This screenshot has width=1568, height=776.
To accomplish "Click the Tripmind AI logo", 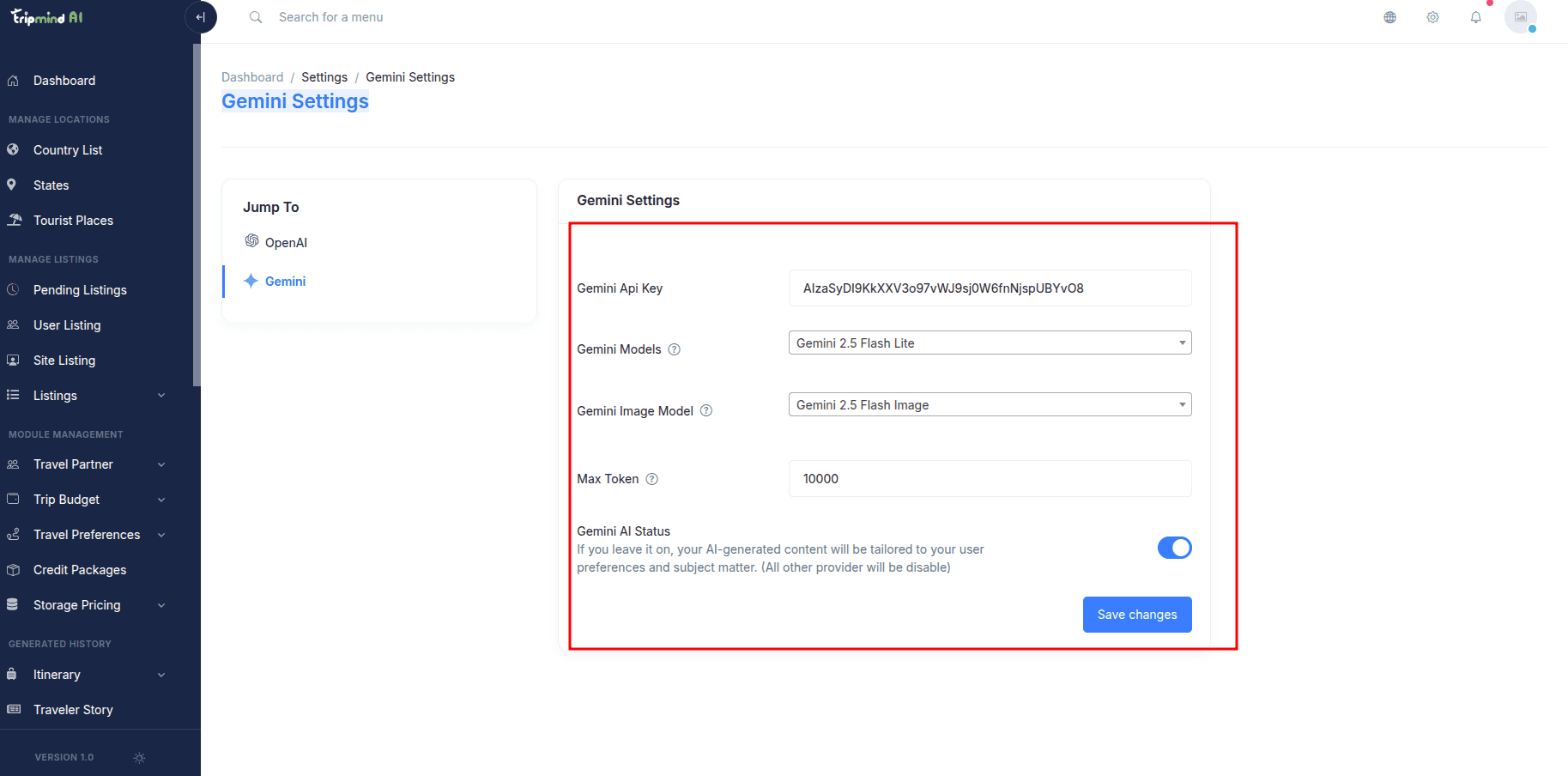I will (x=47, y=17).
